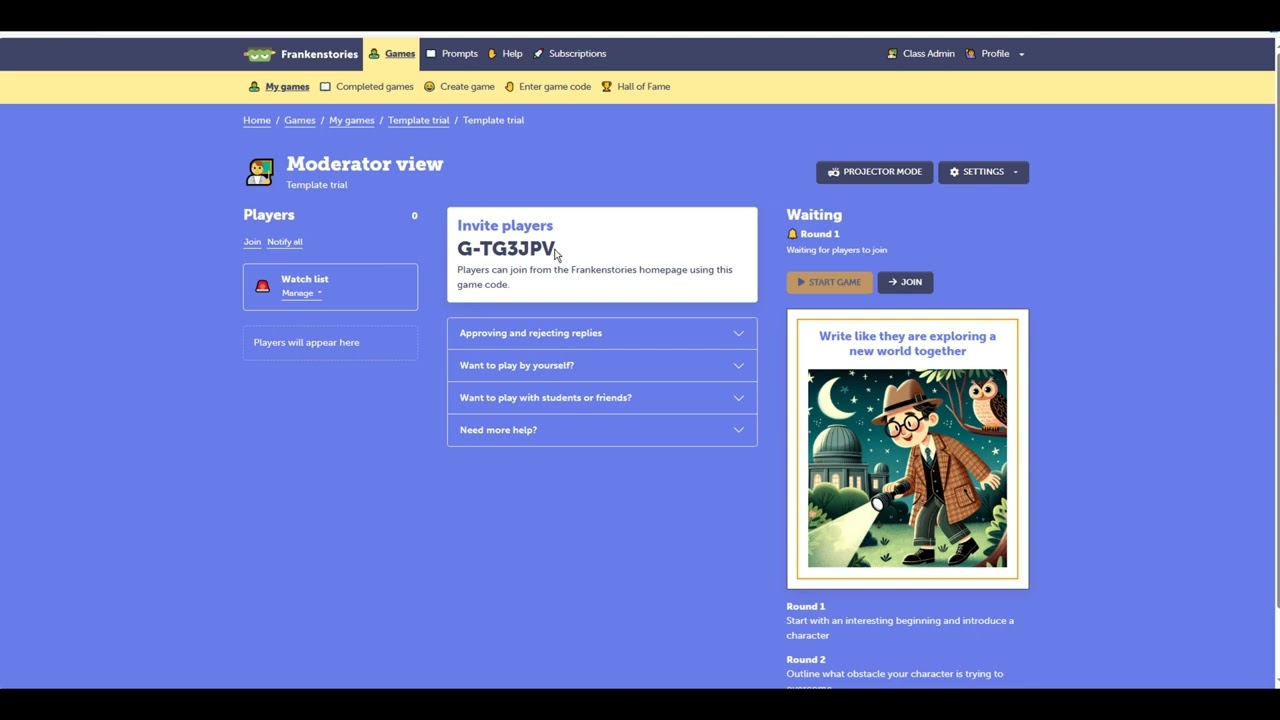Click the Projector Mode button
This screenshot has width=1280, height=720.
point(875,172)
